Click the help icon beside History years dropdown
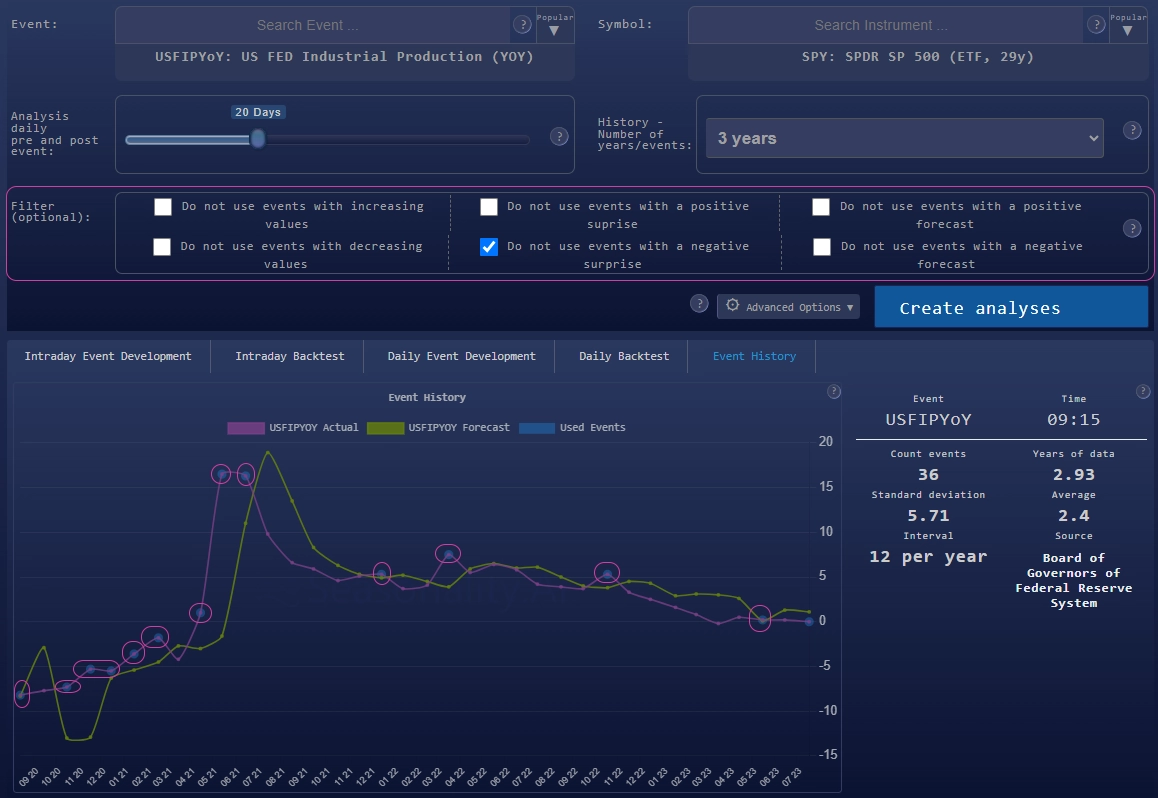This screenshot has width=1158, height=798. tap(1132, 130)
